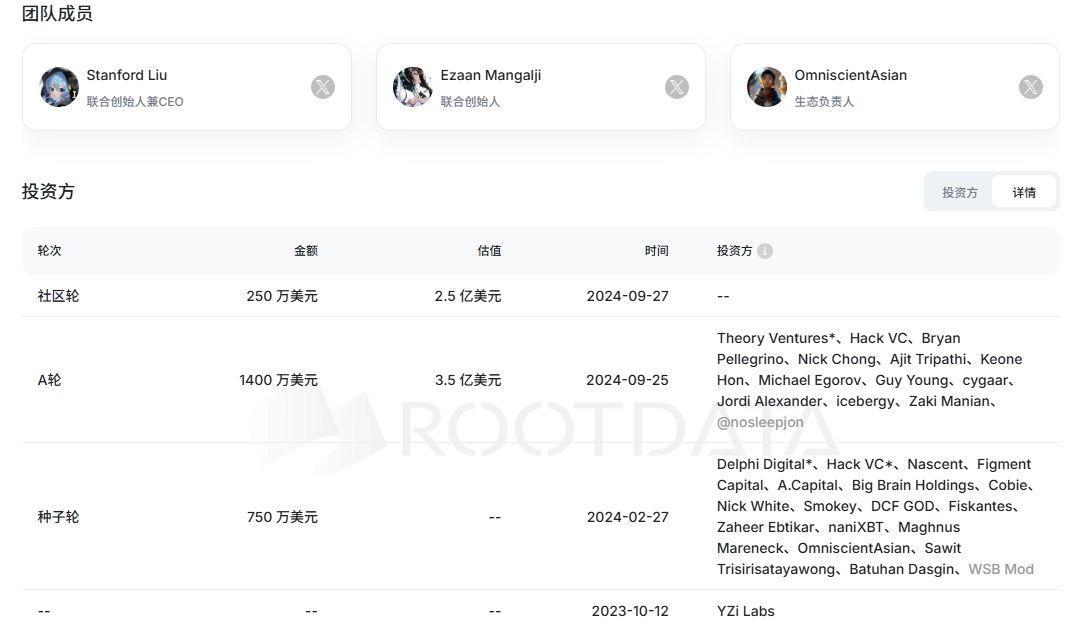This screenshot has height=642, width=1070.
Task: Click the Stanford Liu name
Action: coord(127,75)
